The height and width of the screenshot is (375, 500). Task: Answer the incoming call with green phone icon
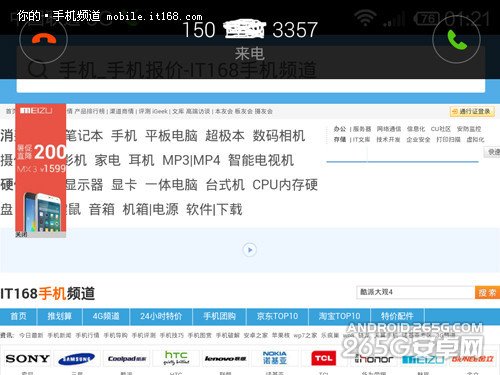pyautogui.click(x=457, y=39)
